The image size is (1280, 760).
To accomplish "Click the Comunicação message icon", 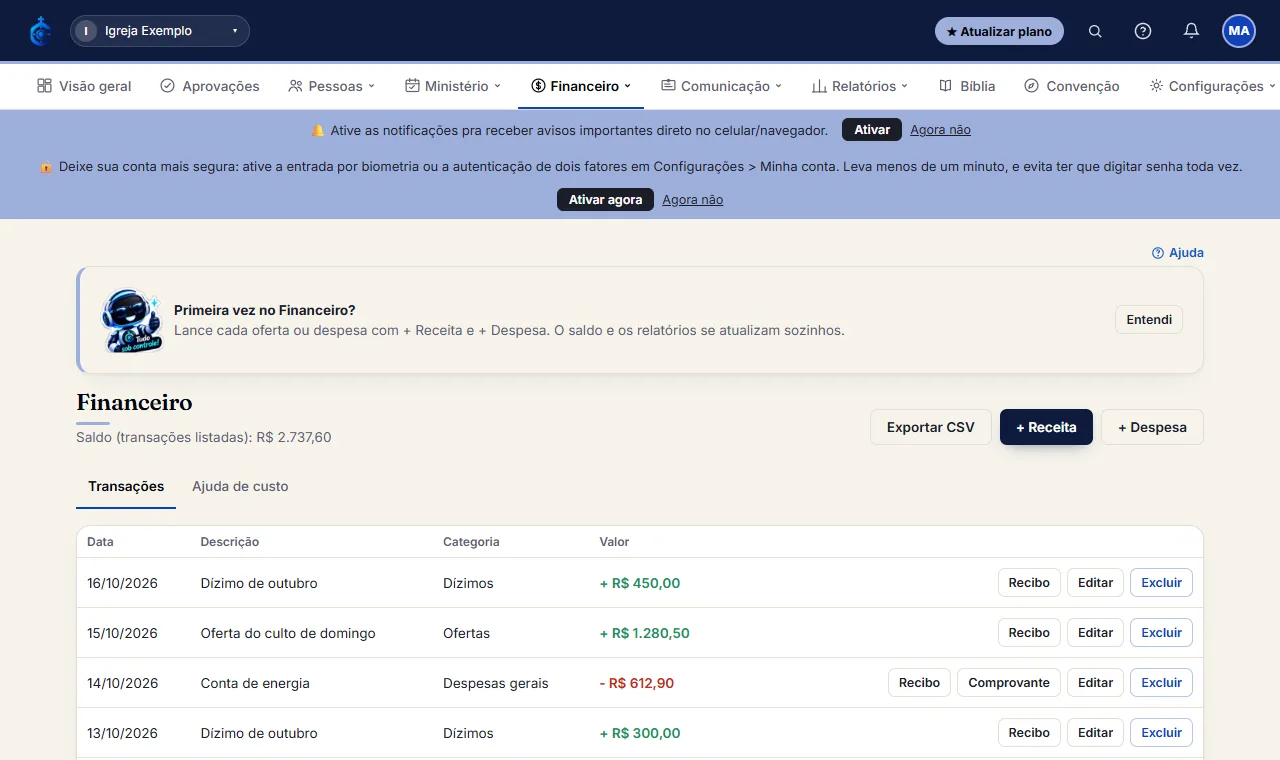I will click(668, 86).
